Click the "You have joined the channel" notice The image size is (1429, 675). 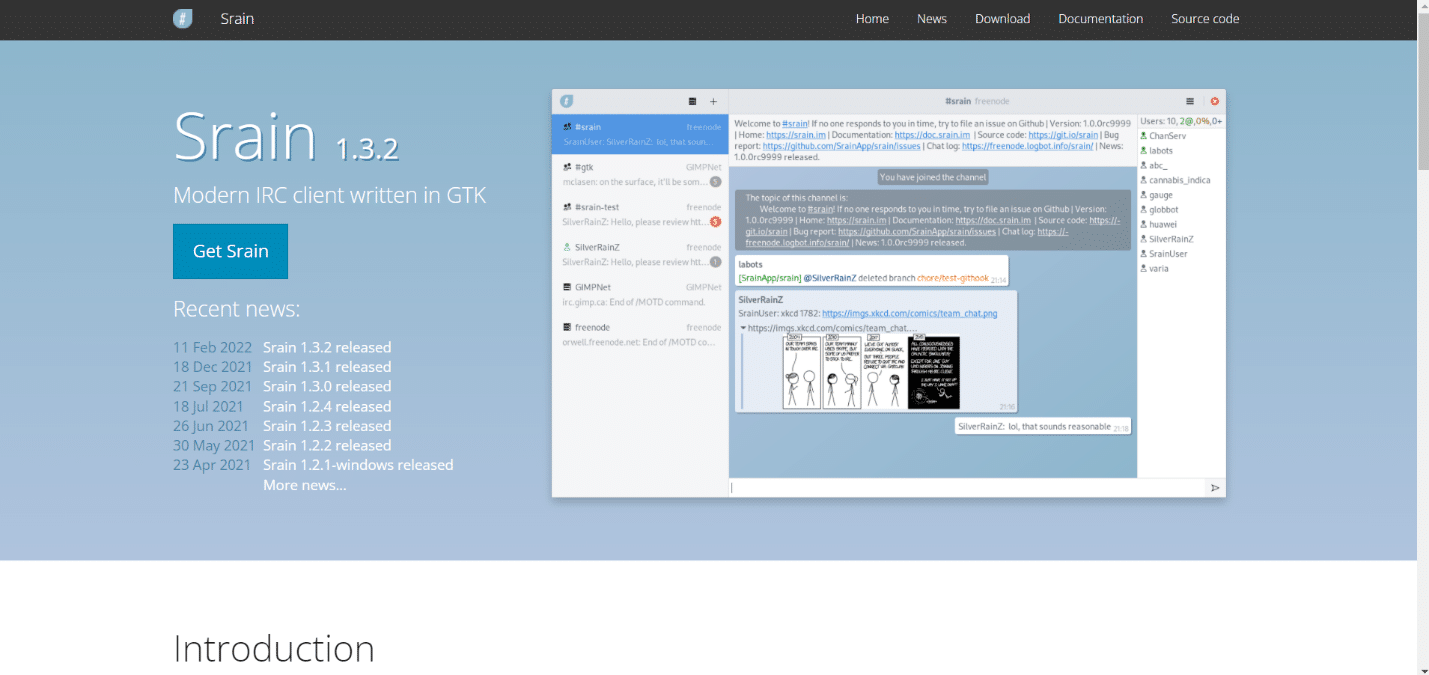933,177
